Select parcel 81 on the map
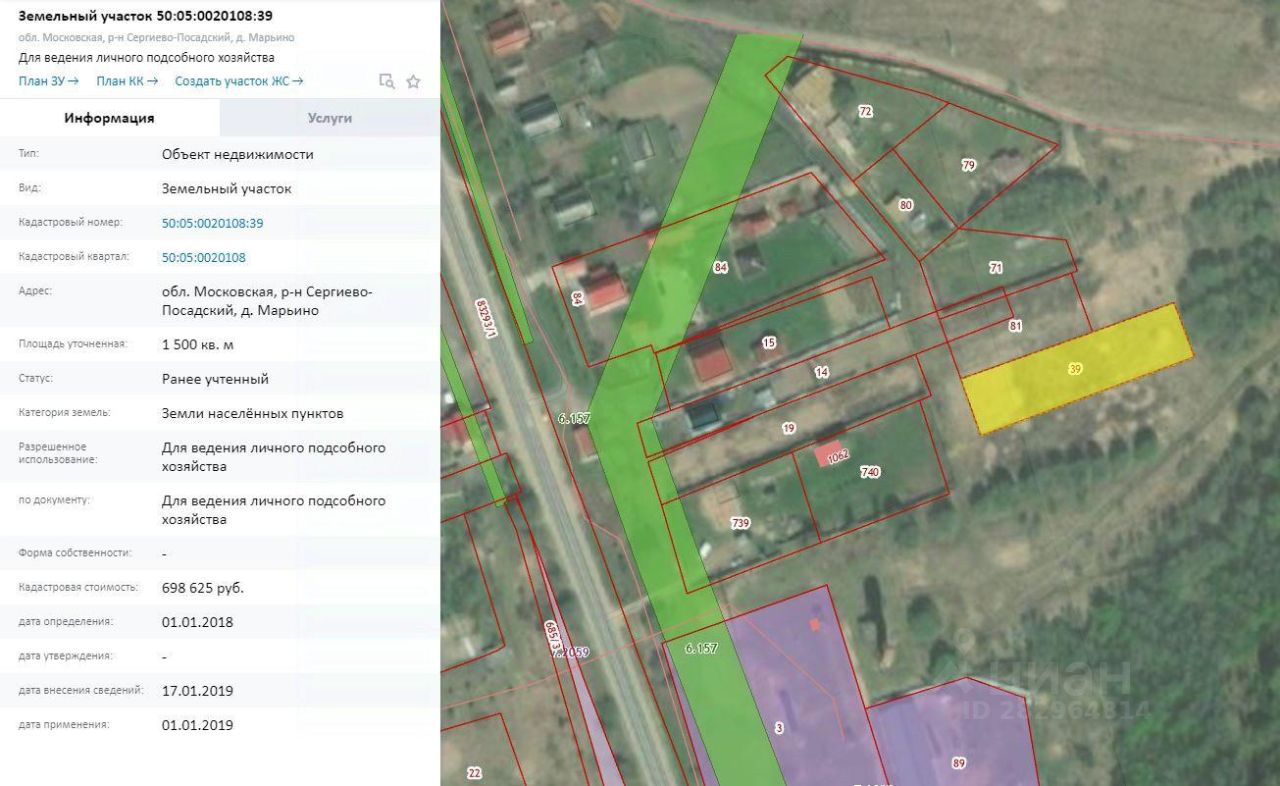This screenshot has width=1280, height=786. pyautogui.click(x=1016, y=326)
